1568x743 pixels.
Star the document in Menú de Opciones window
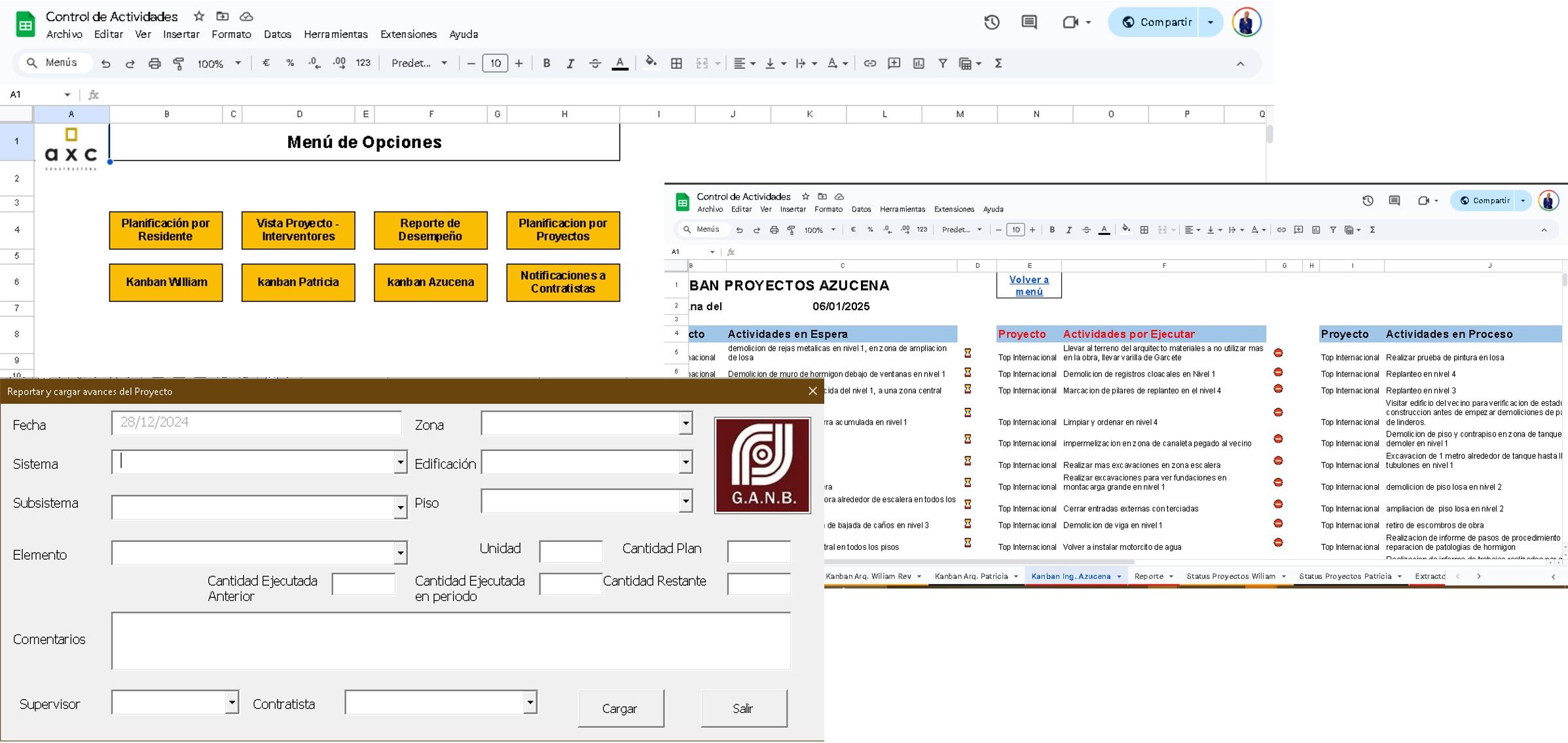(x=199, y=16)
